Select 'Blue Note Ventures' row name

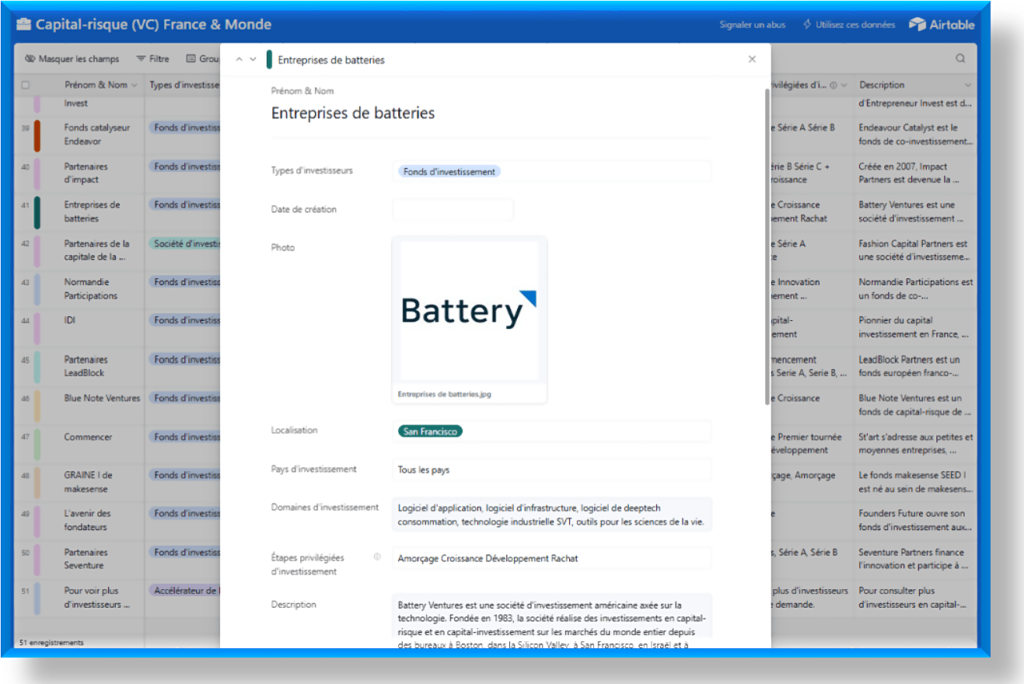(x=102, y=398)
